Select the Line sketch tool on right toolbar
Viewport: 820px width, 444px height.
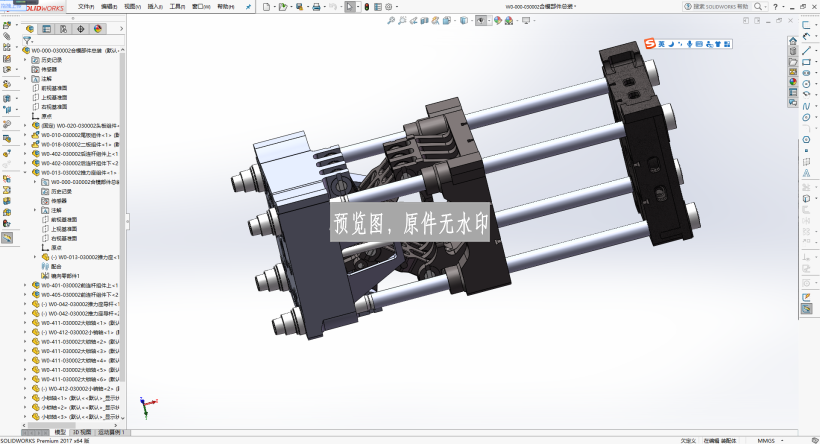click(806, 50)
